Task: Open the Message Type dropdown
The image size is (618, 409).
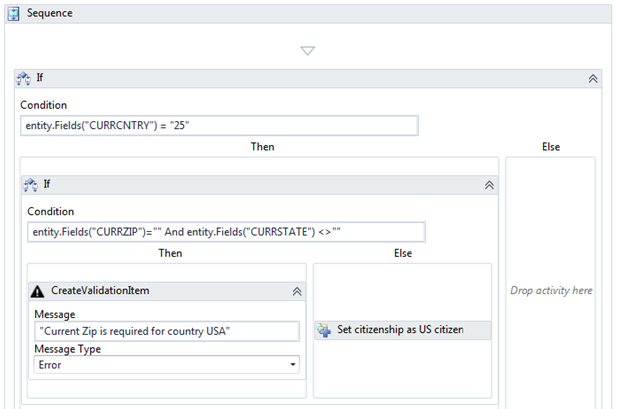Action: (292, 365)
